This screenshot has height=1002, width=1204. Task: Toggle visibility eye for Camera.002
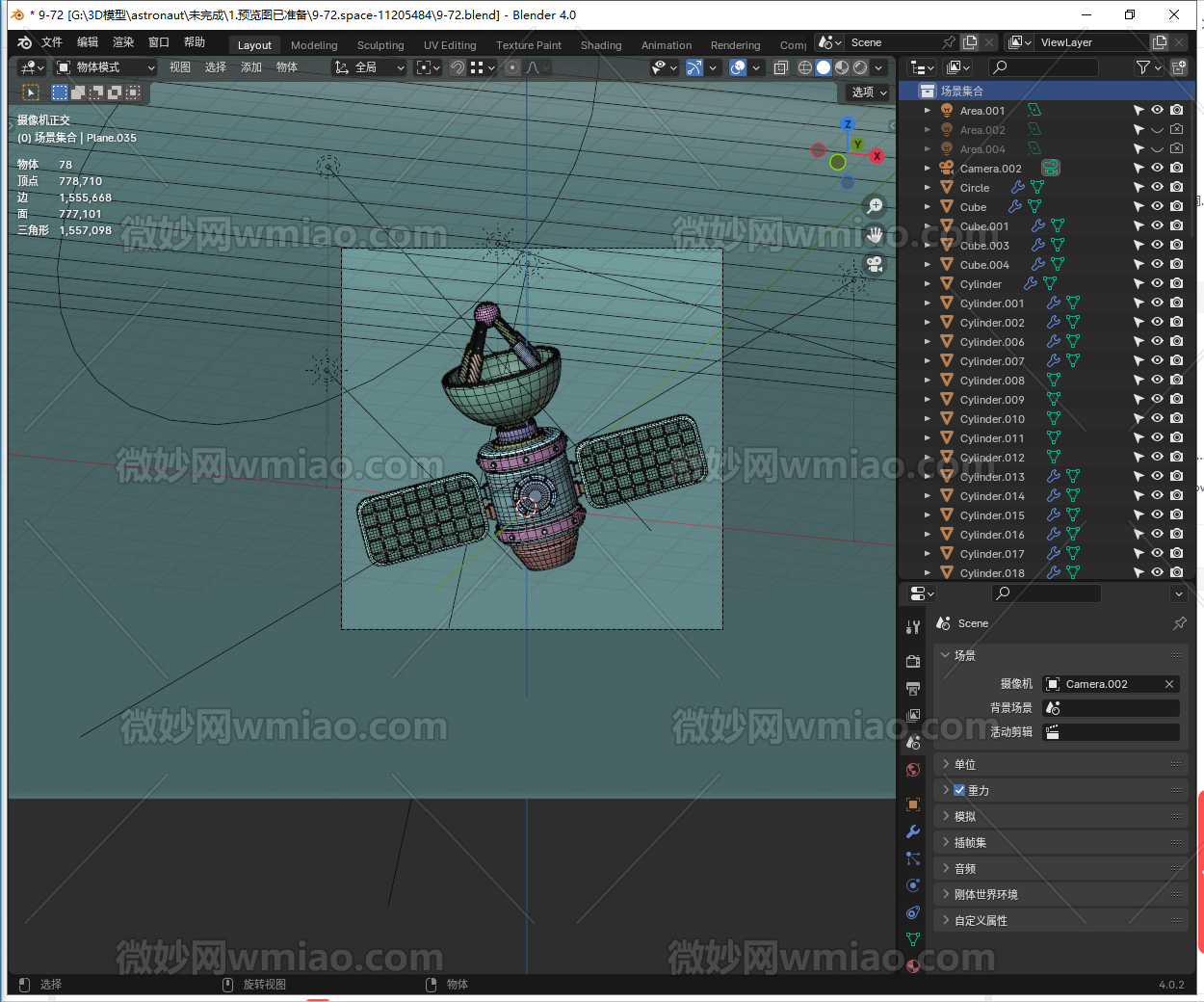pos(1157,169)
